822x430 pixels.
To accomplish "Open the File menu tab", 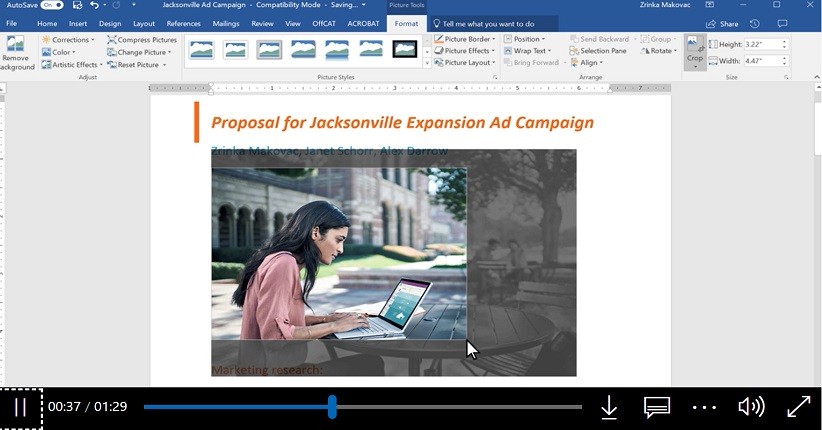I will (x=12, y=23).
